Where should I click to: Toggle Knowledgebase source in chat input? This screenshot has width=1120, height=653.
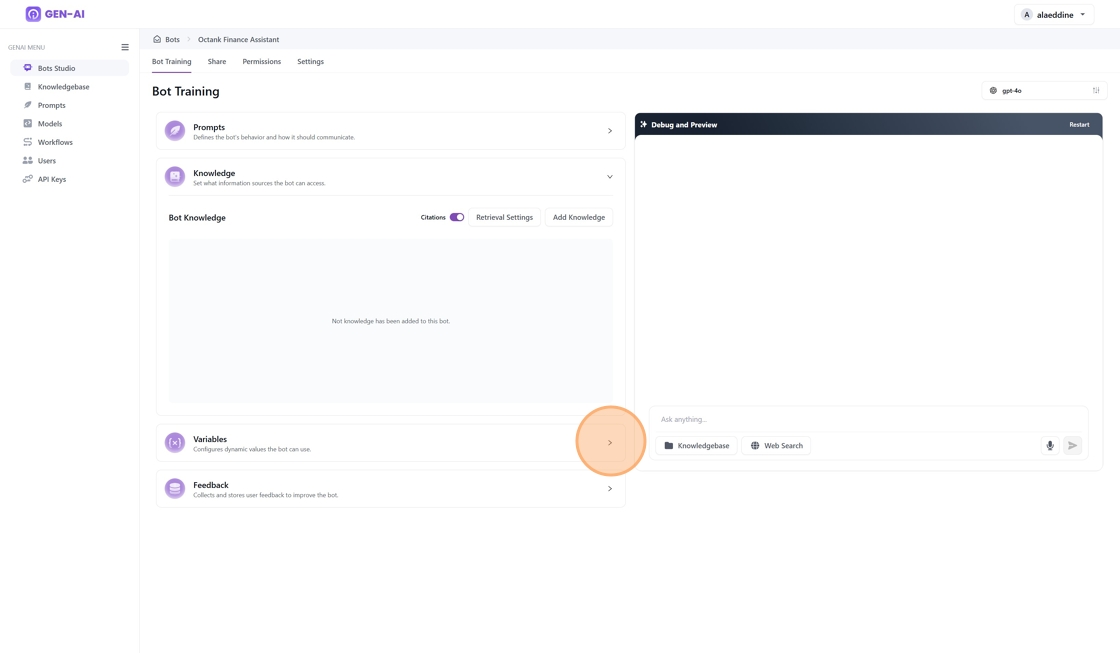(x=697, y=445)
